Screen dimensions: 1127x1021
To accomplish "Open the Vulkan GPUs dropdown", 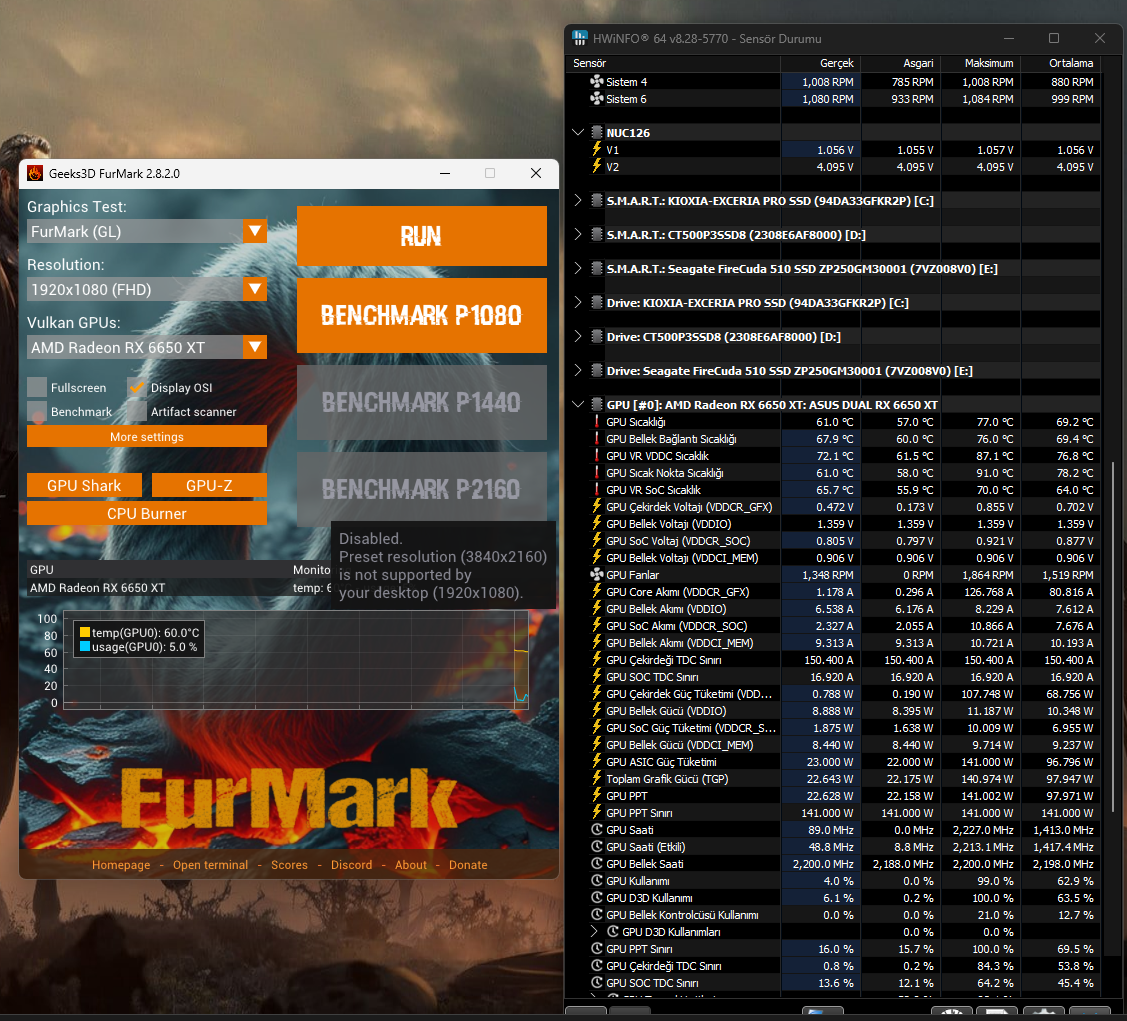I will coord(147,347).
